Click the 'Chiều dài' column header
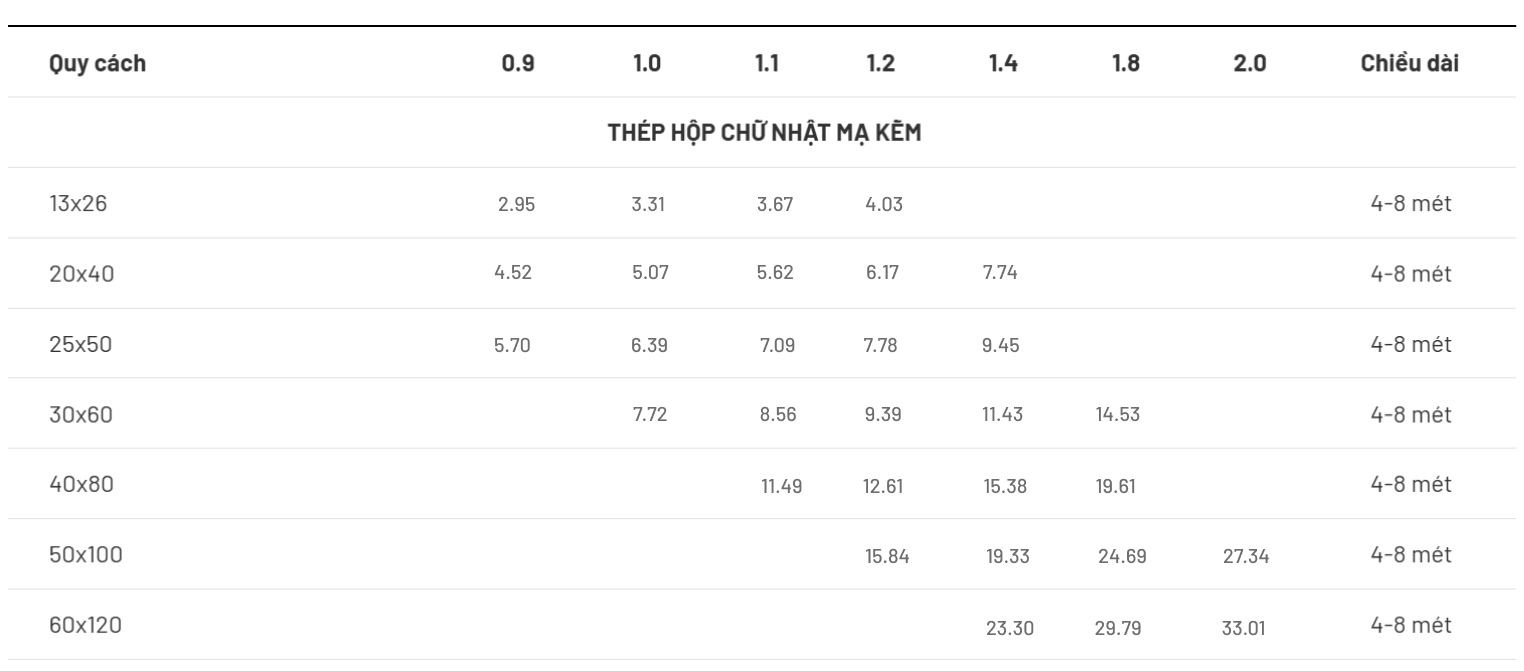This screenshot has height=671, width=1524. 1409,64
